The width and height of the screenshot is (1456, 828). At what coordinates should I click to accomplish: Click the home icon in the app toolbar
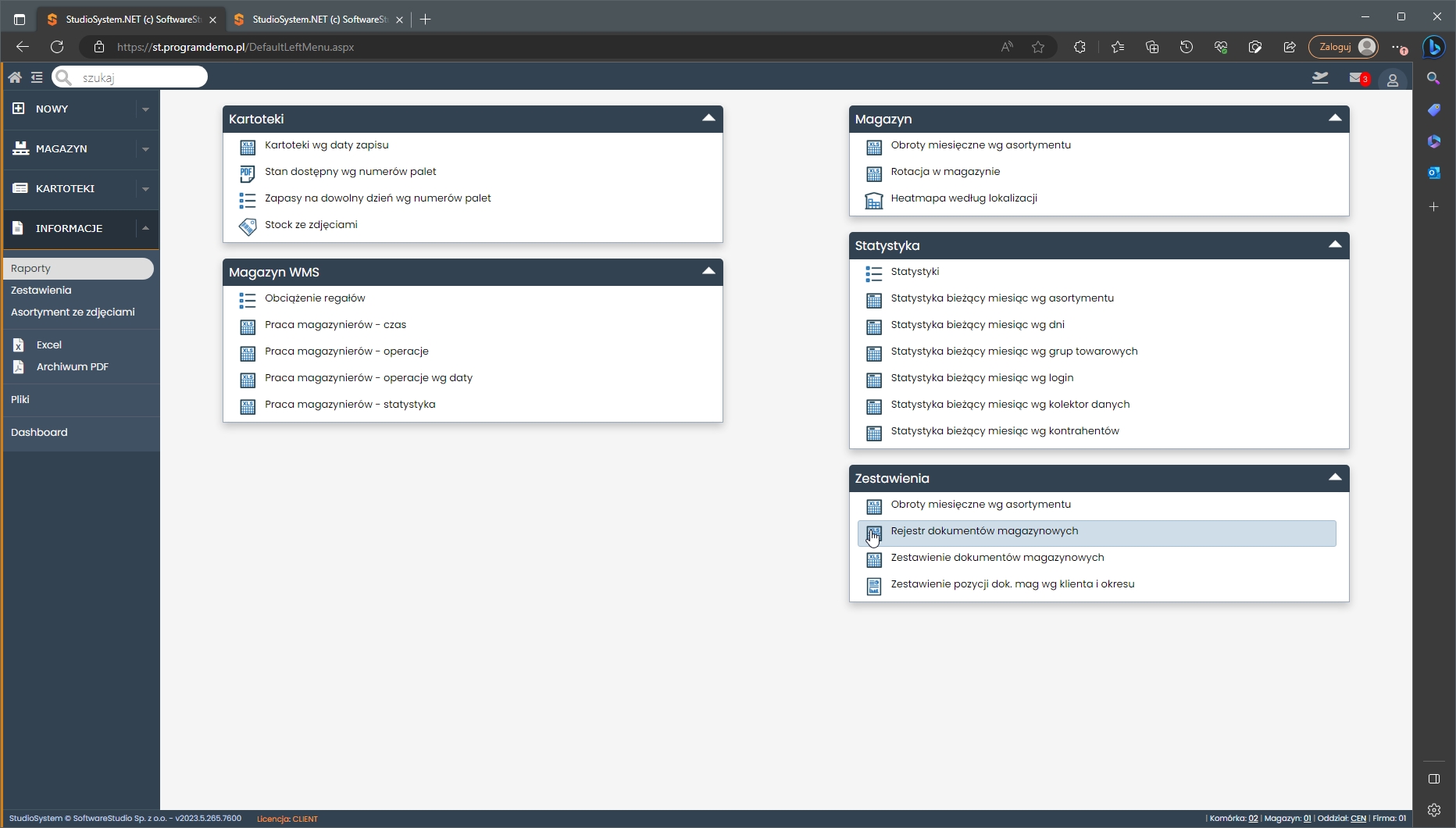tap(15, 77)
